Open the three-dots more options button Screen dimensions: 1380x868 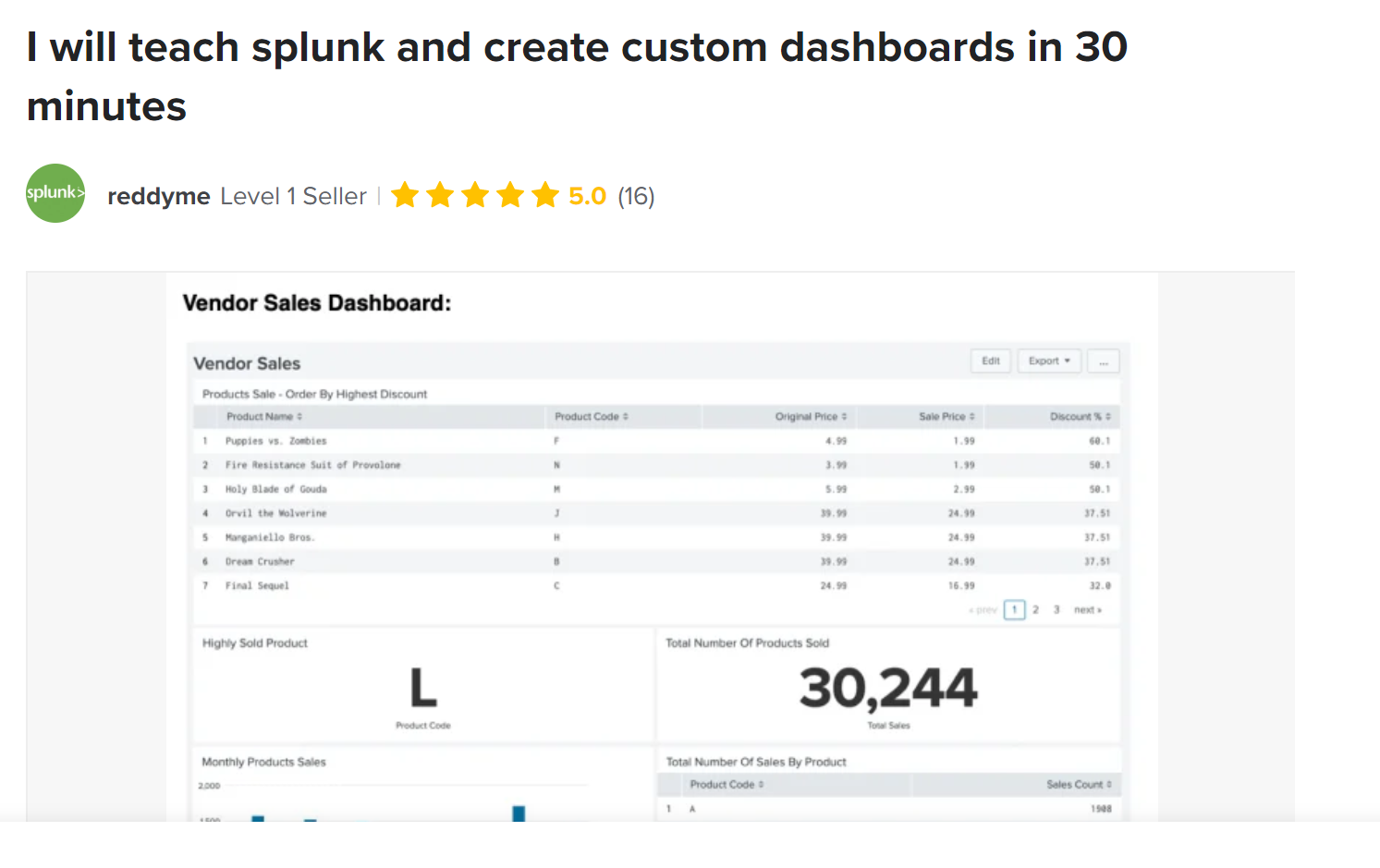click(1104, 361)
